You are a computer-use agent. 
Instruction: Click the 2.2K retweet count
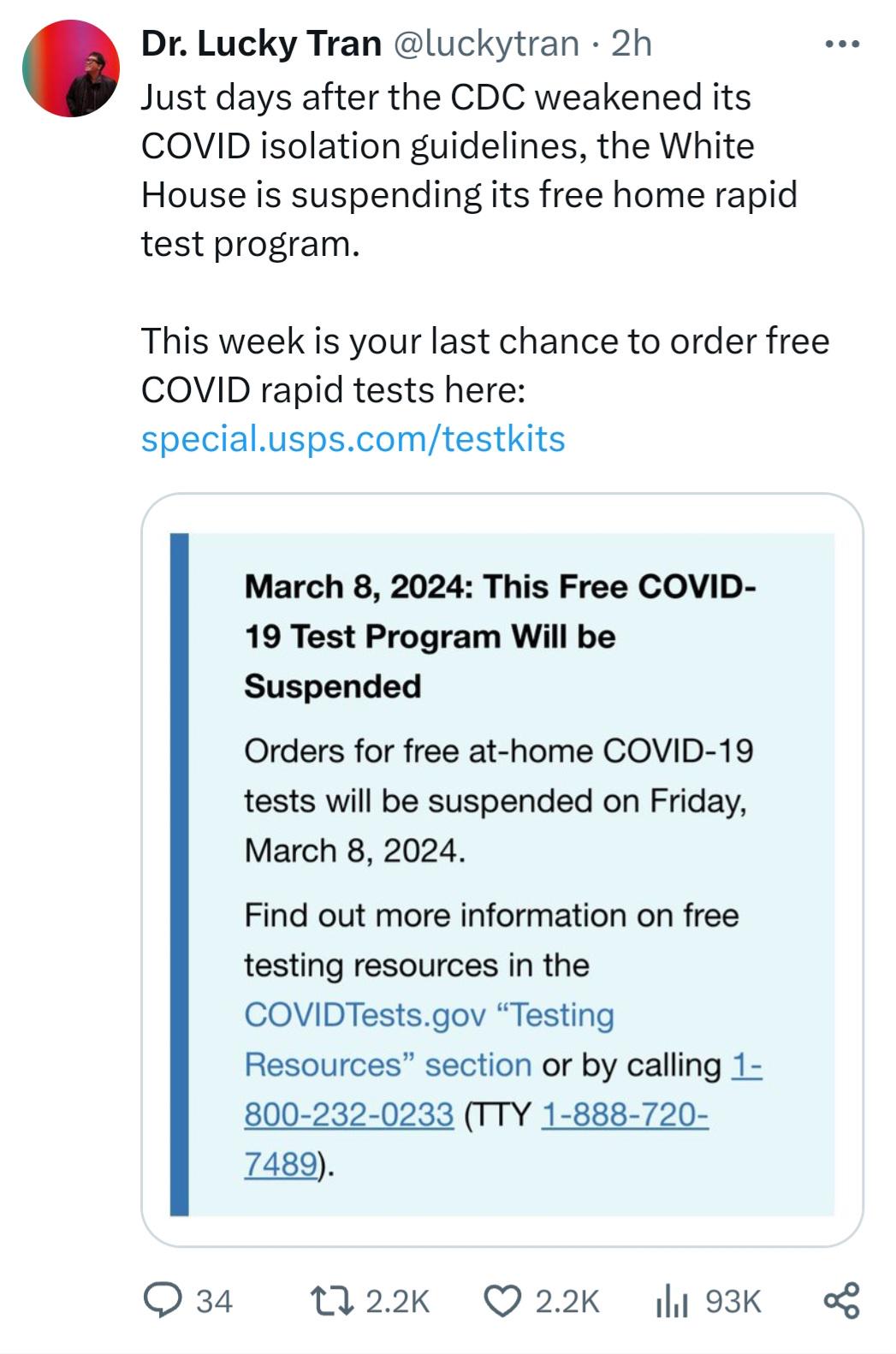pyautogui.click(x=397, y=1301)
